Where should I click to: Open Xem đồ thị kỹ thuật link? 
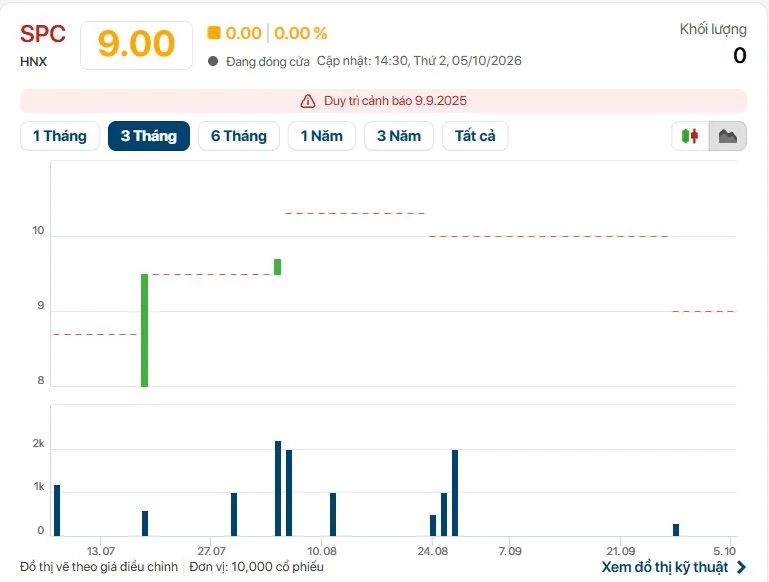click(x=665, y=567)
